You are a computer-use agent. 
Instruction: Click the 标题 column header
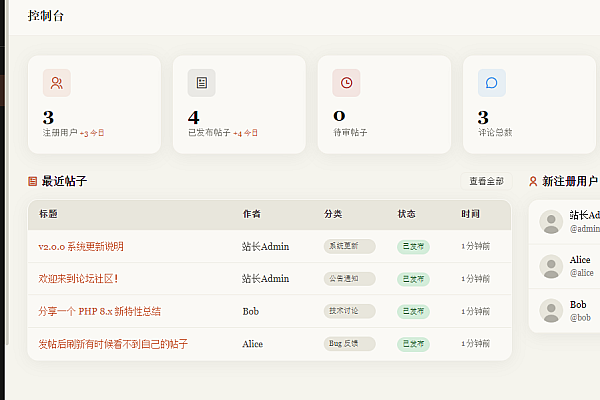[48, 214]
